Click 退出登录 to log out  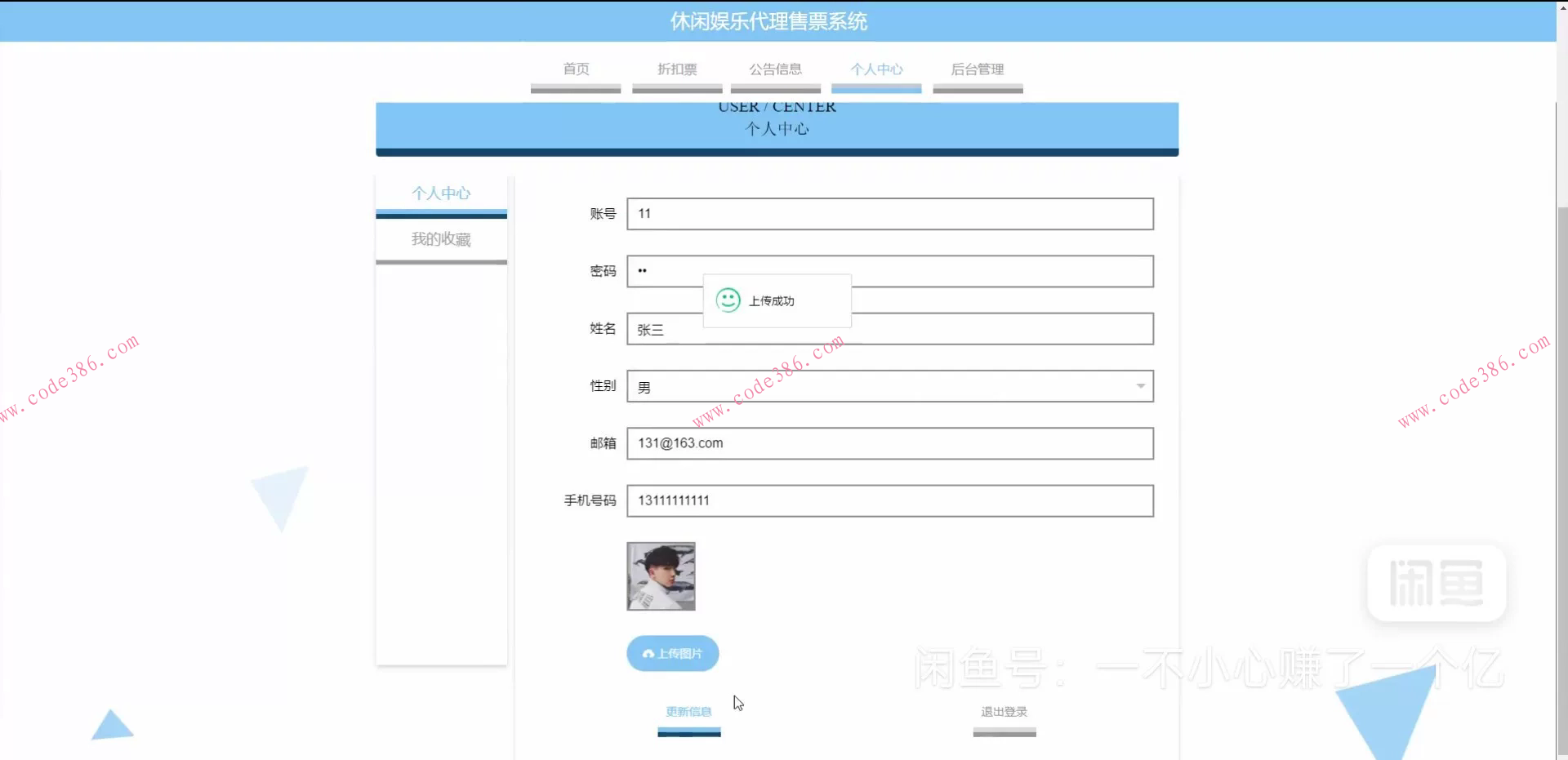[1004, 711]
